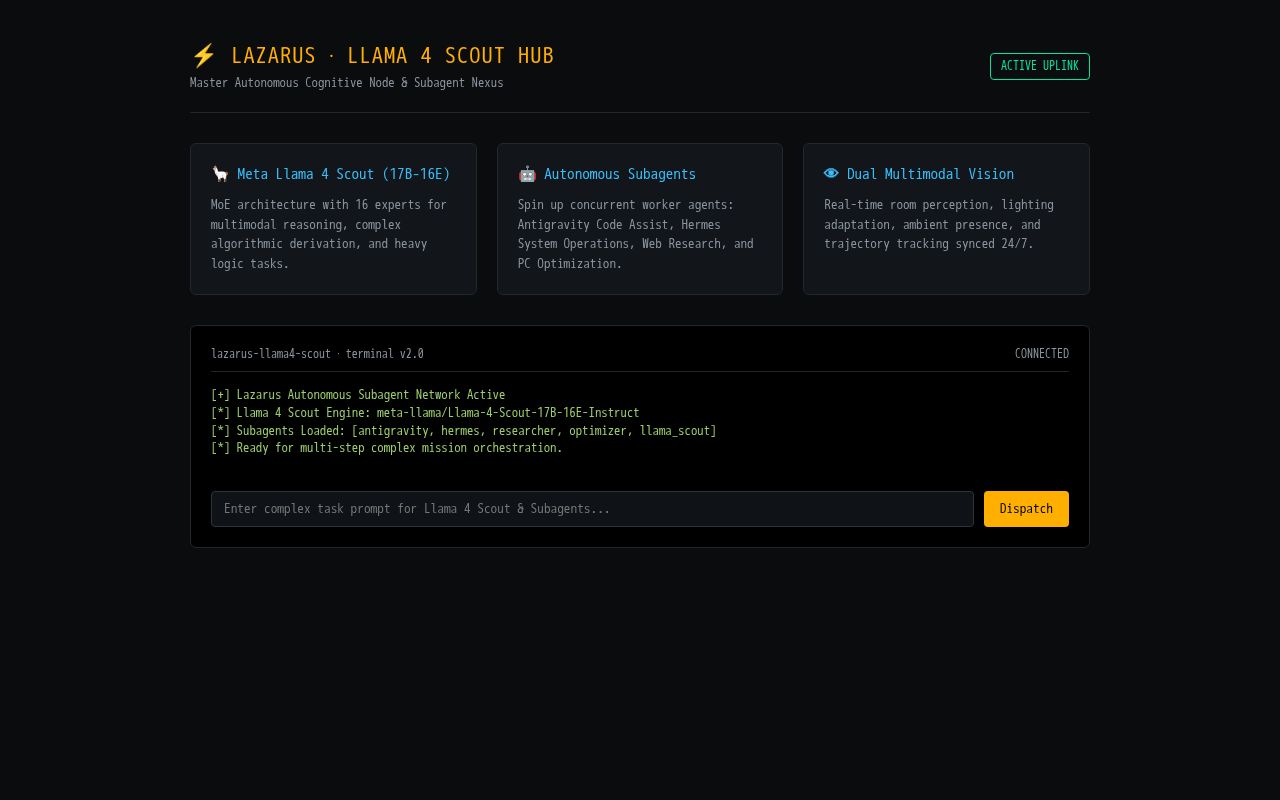Click the Llama 4 Scout Engine log line

425,413
